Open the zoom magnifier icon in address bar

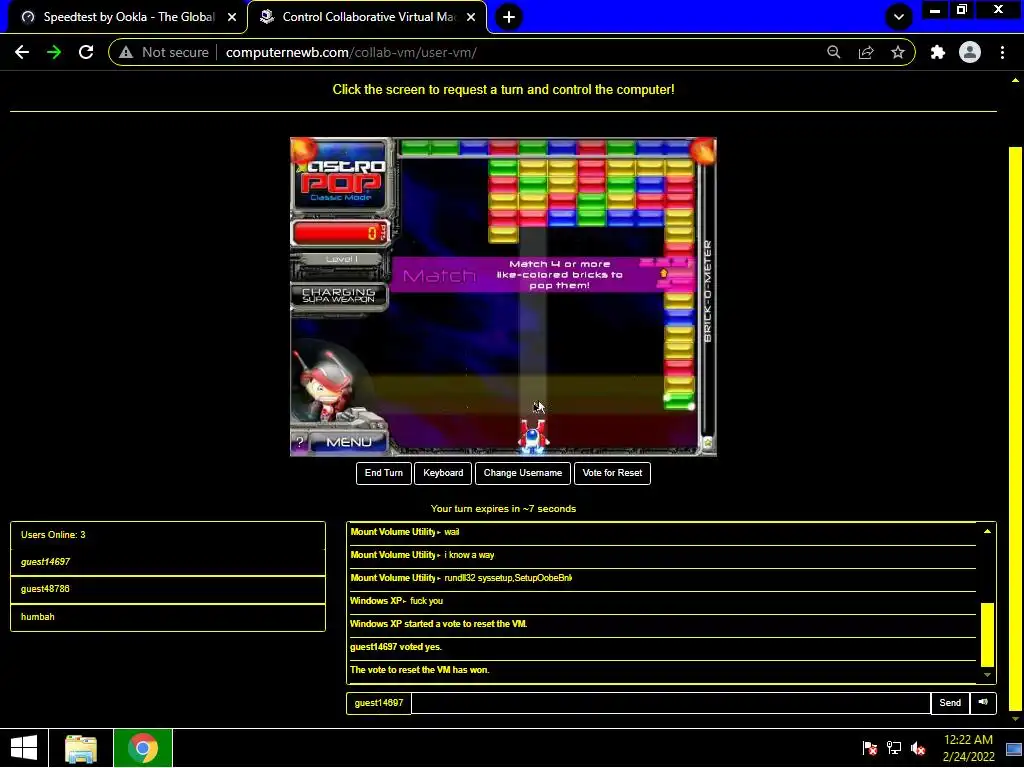pos(834,52)
